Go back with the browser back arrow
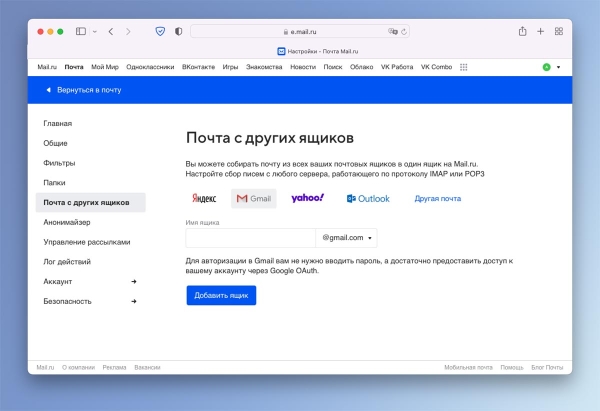This screenshot has width=600, height=411. coord(111,31)
